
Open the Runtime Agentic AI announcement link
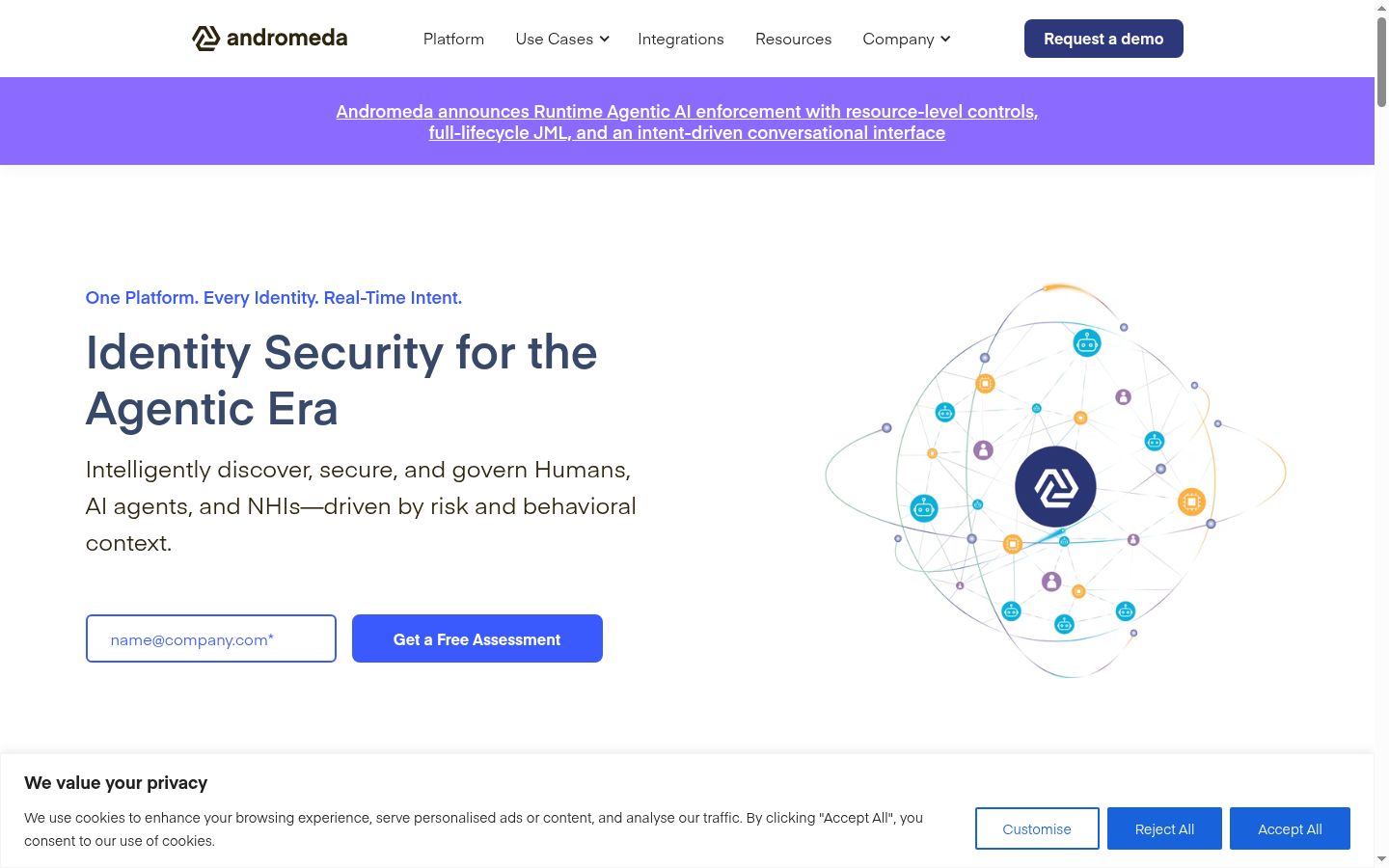pos(687,122)
